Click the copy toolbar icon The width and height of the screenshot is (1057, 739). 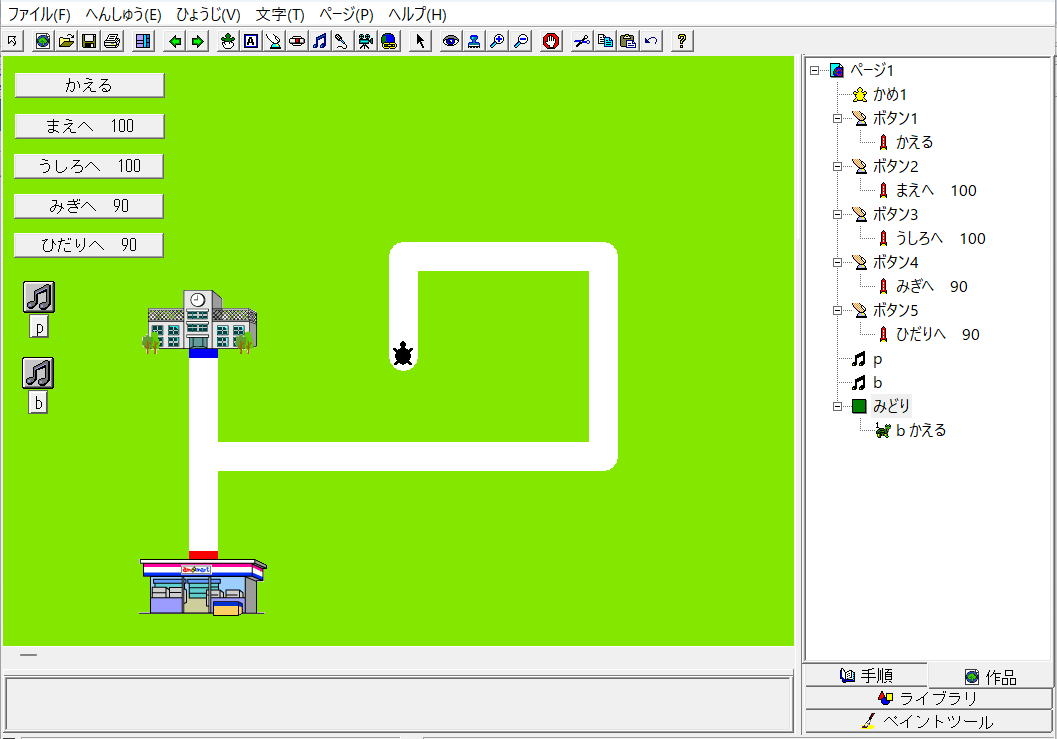click(x=605, y=41)
